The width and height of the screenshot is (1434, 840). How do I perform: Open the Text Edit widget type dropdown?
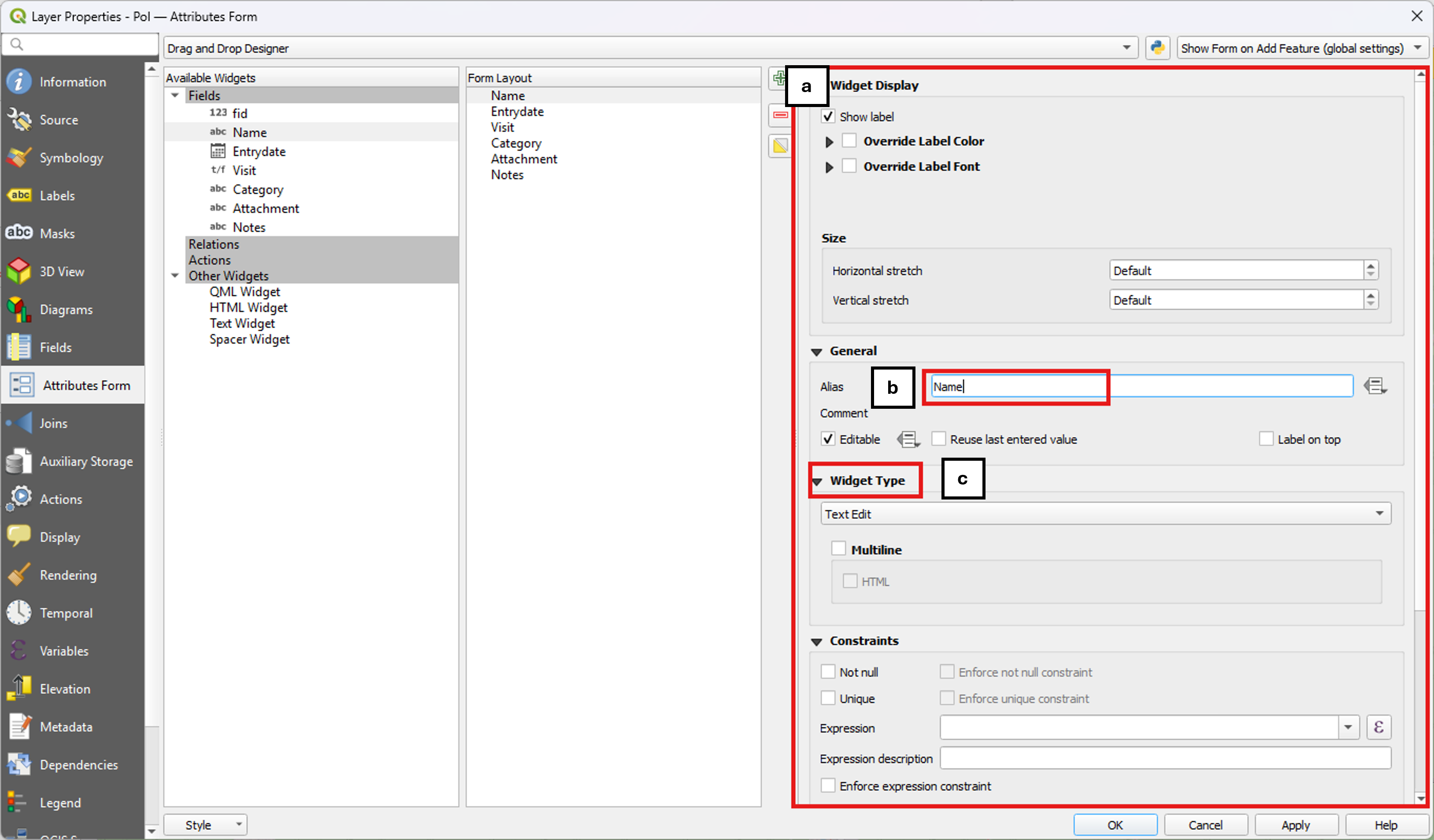tap(1105, 514)
